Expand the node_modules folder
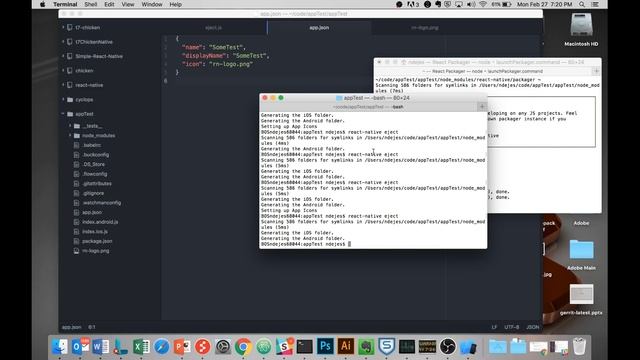The image size is (640, 360). 70,135
